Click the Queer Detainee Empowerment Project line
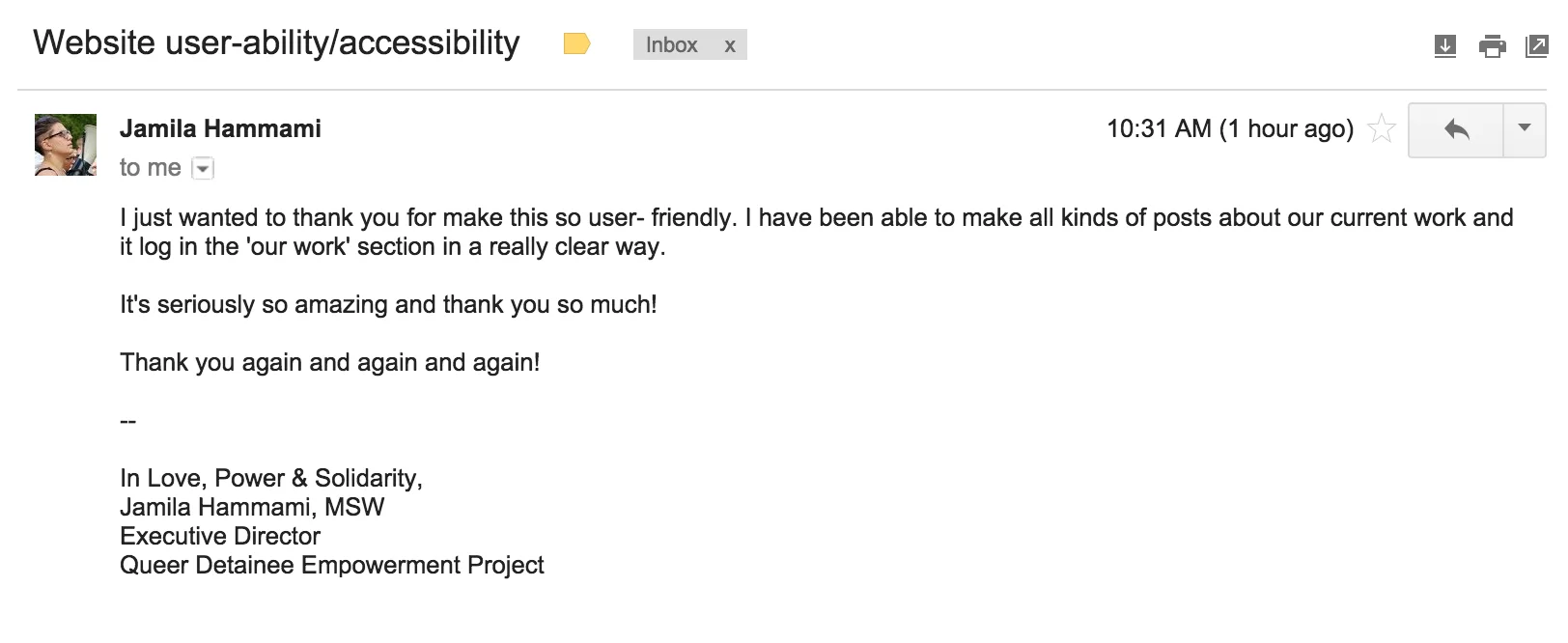 coord(332,565)
